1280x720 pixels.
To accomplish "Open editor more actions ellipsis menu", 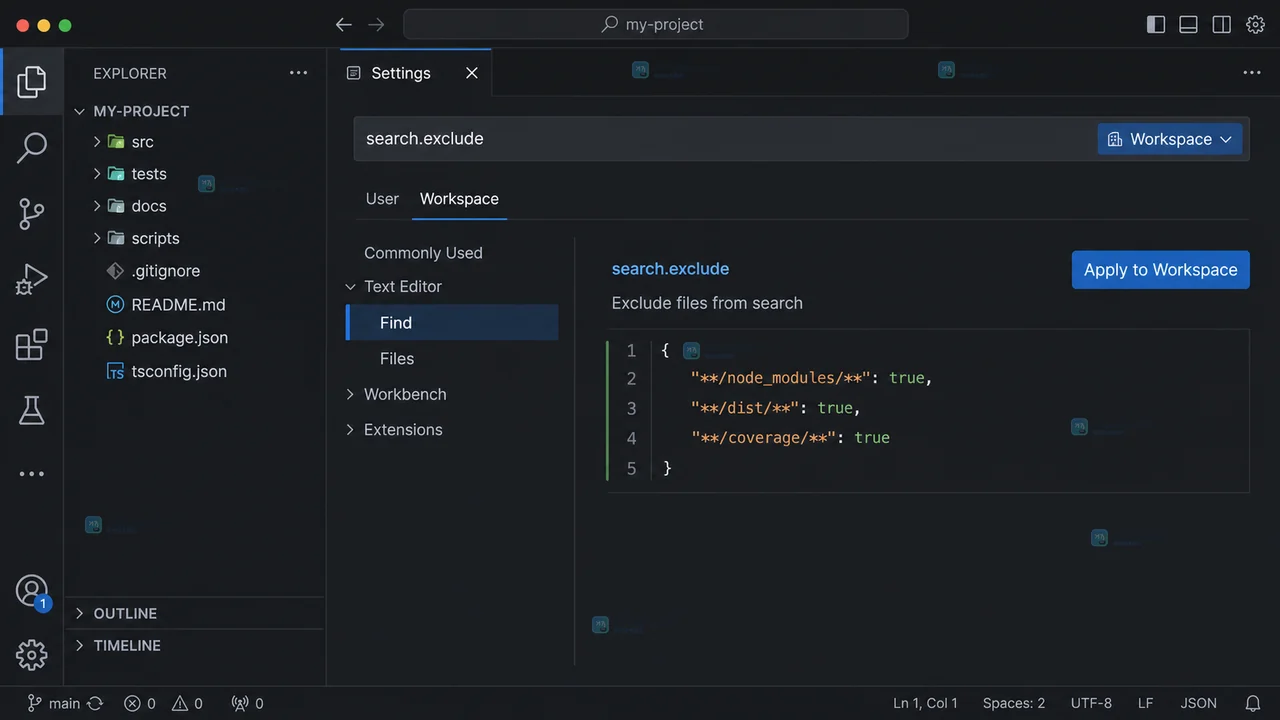I will click(x=1252, y=73).
